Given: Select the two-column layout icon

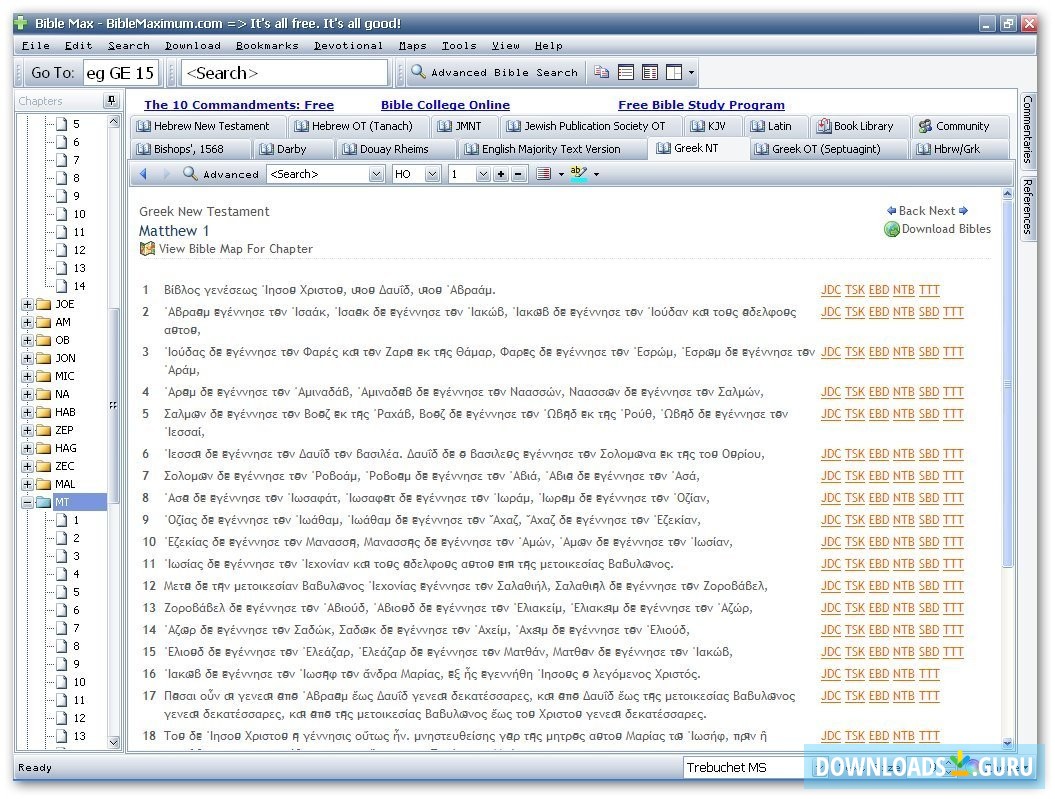Looking at the screenshot, I should (x=649, y=72).
